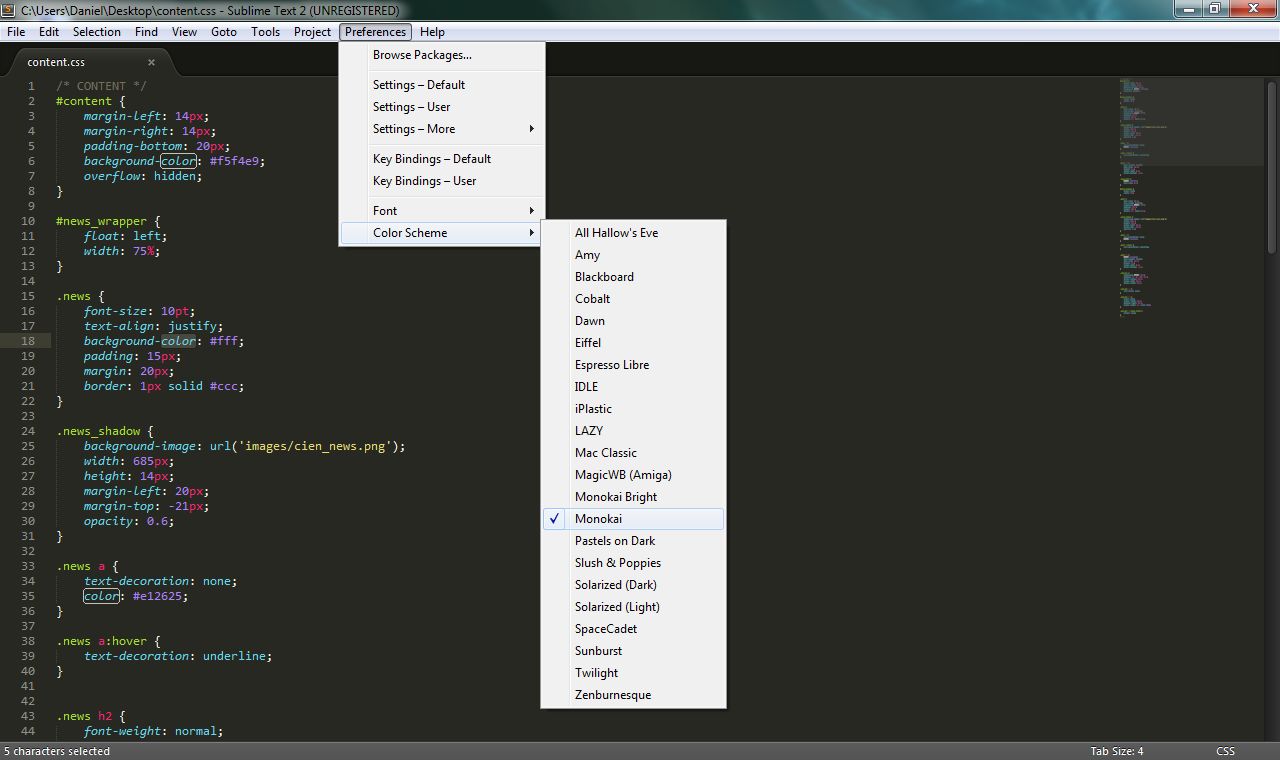The image size is (1280, 760).
Task: Open the Project menu
Action: pyautogui.click(x=313, y=32)
